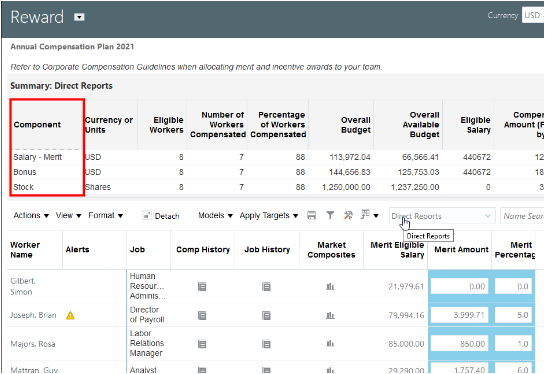Viewport: 545px width, 374px height.
Task: Open Market Composites for Joseph, Brian
Action: 330,315
